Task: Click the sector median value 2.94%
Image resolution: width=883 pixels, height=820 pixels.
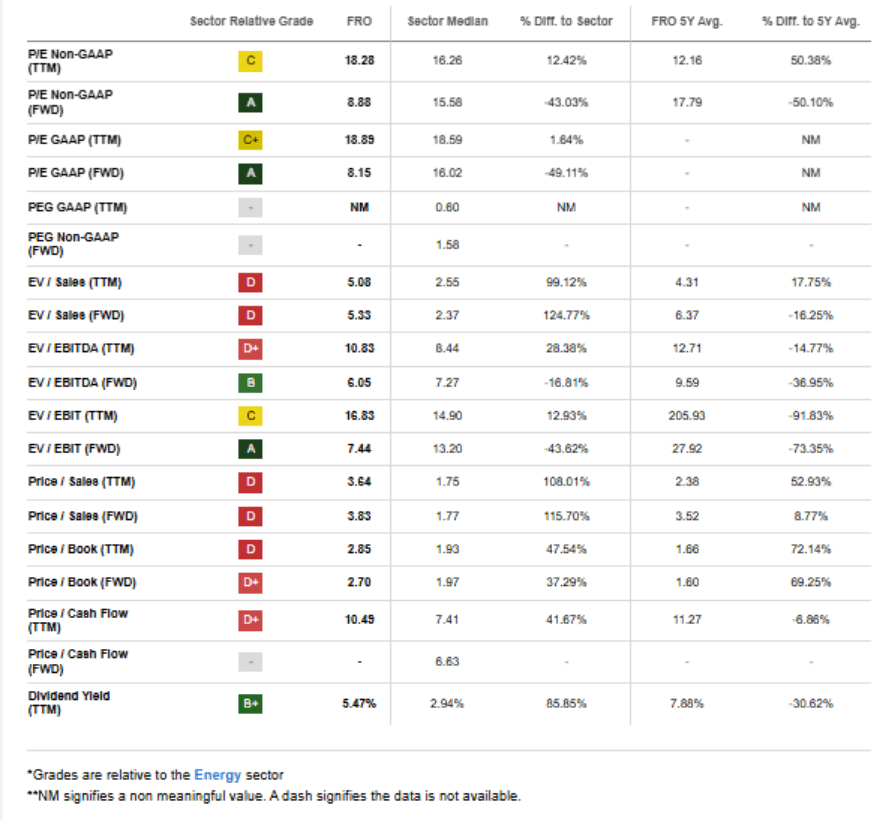Action: pos(447,703)
